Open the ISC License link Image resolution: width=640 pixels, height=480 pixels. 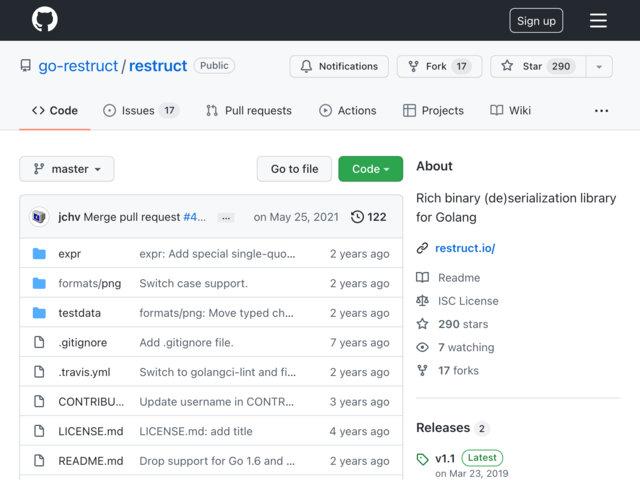(x=468, y=301)
